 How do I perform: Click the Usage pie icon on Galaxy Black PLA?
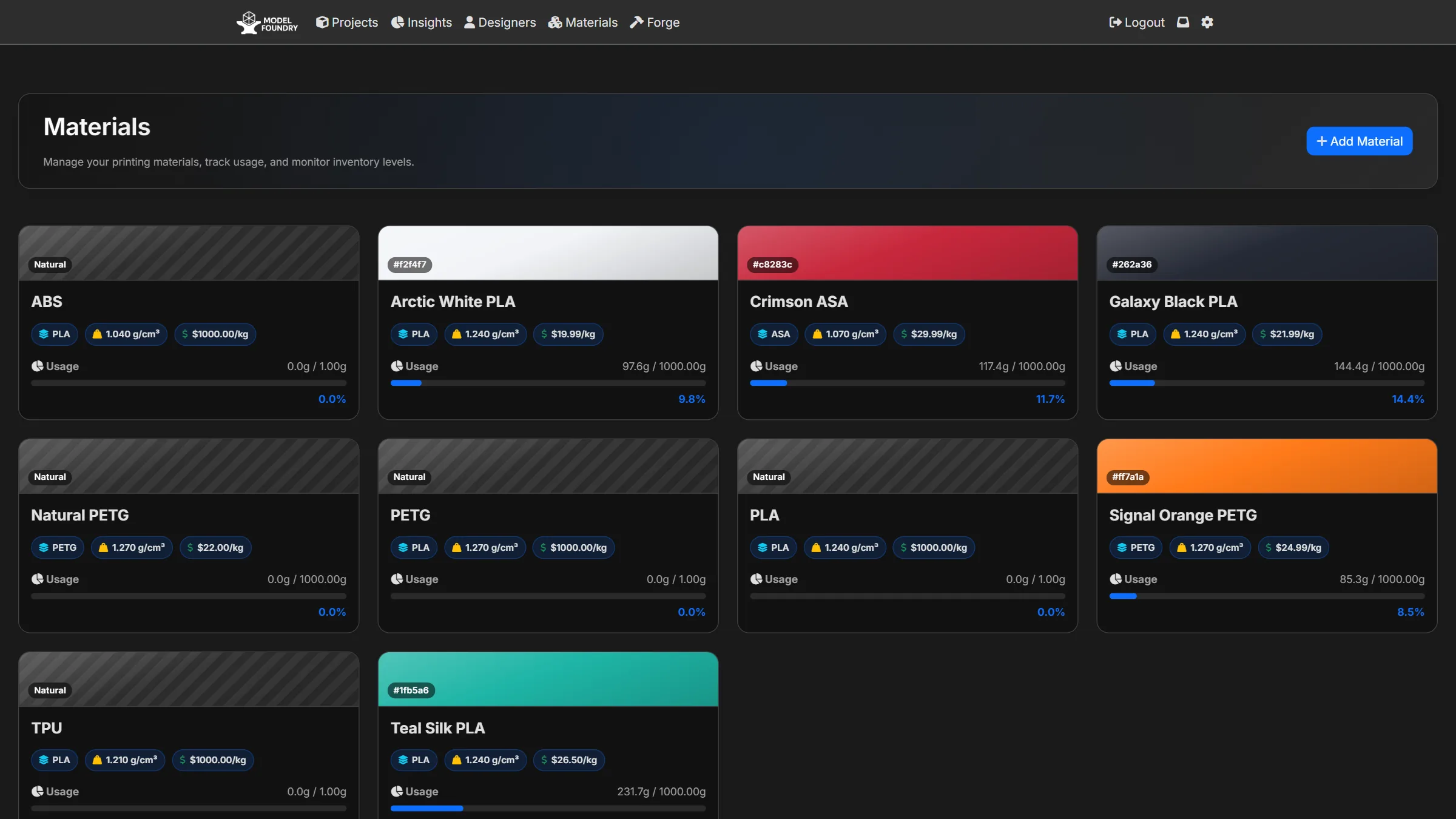tap(1116, 366)
